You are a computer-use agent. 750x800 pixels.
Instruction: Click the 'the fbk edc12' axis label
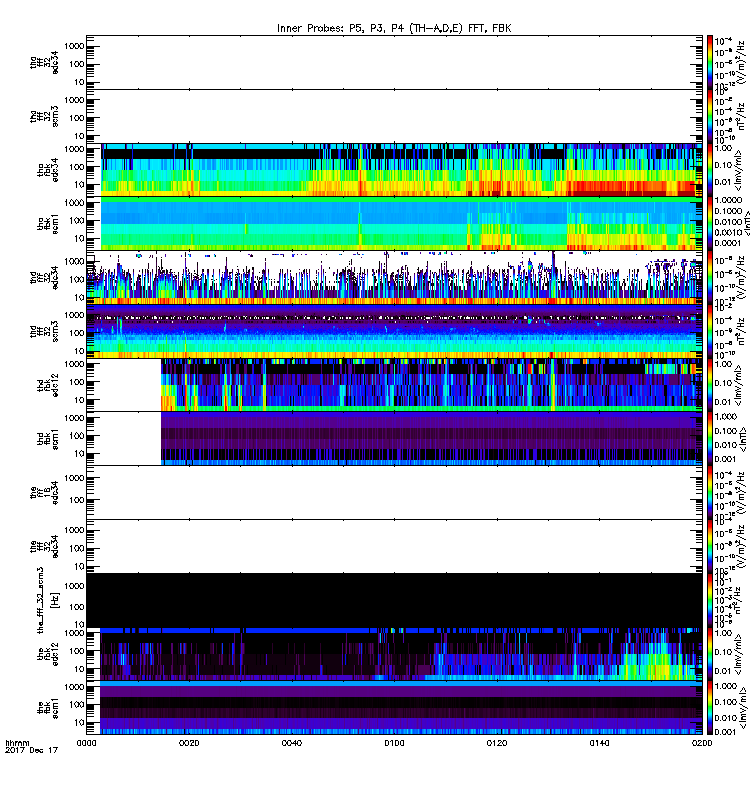[x=47, y=654]
